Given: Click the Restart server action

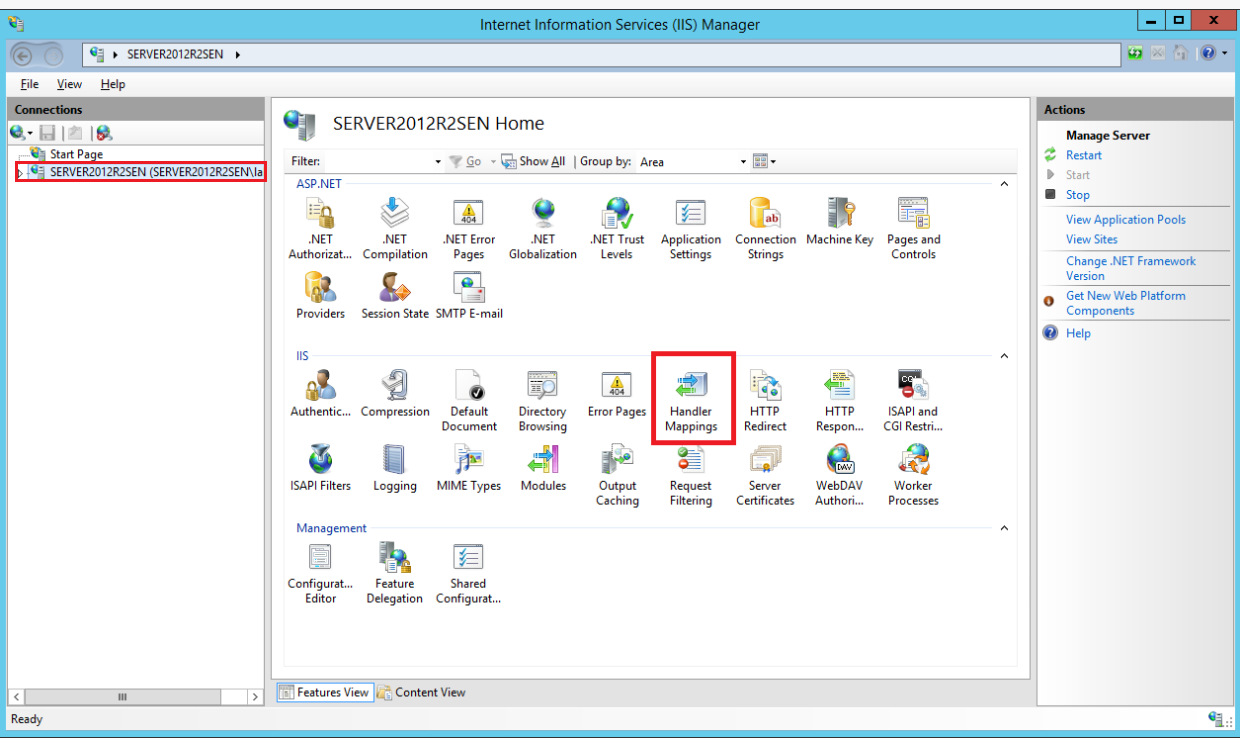Looking at the screenshot, I should (x=1083, y=155).
